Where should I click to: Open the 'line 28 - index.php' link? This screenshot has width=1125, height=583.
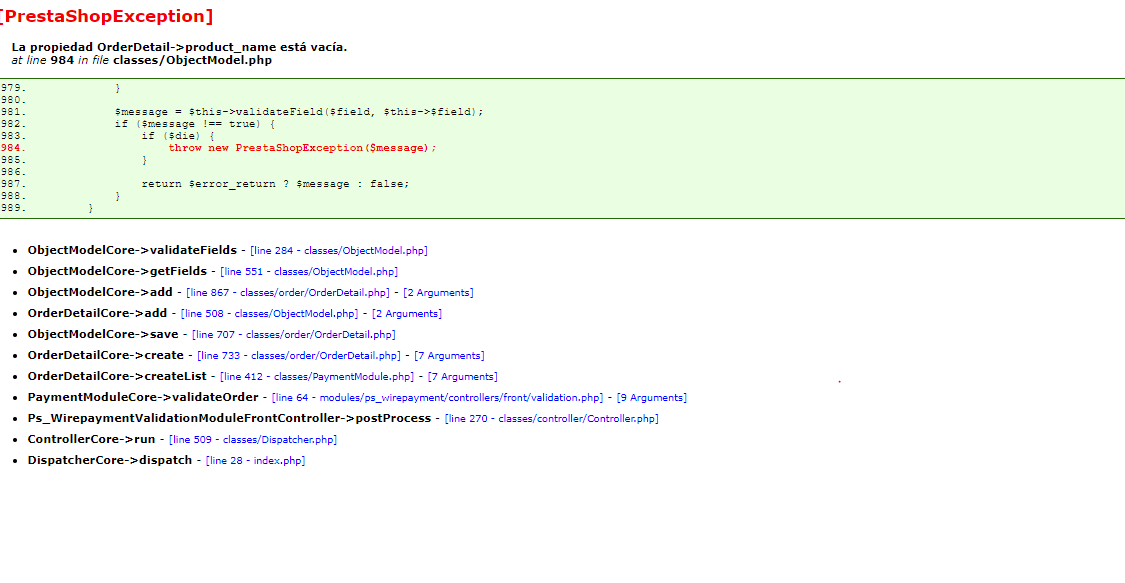255,460
